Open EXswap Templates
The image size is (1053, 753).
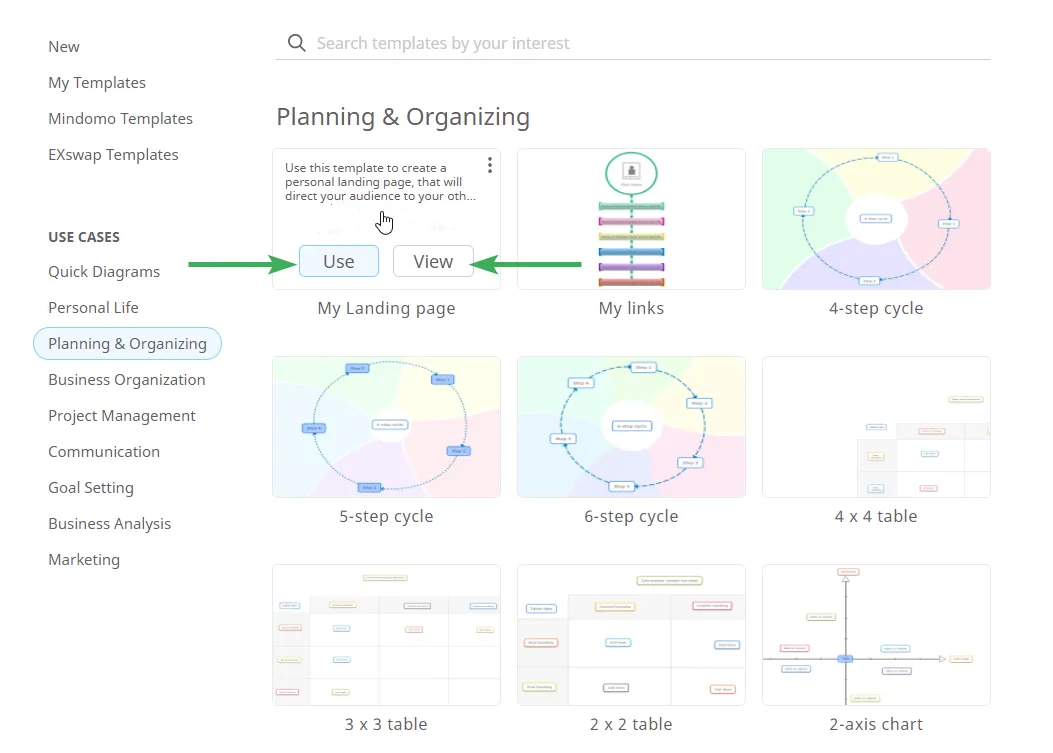pos(113,154)
